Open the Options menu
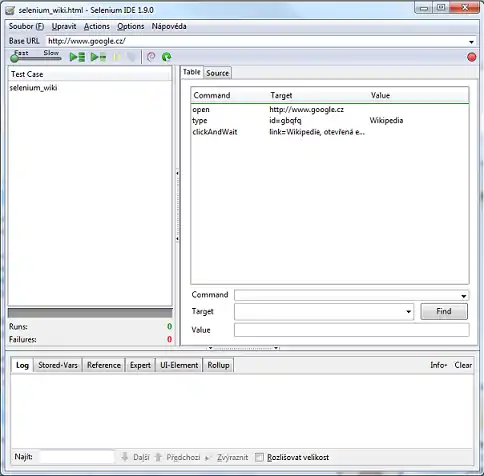Image resolution: width=484 pixels, height=476 pixels. 131,26
